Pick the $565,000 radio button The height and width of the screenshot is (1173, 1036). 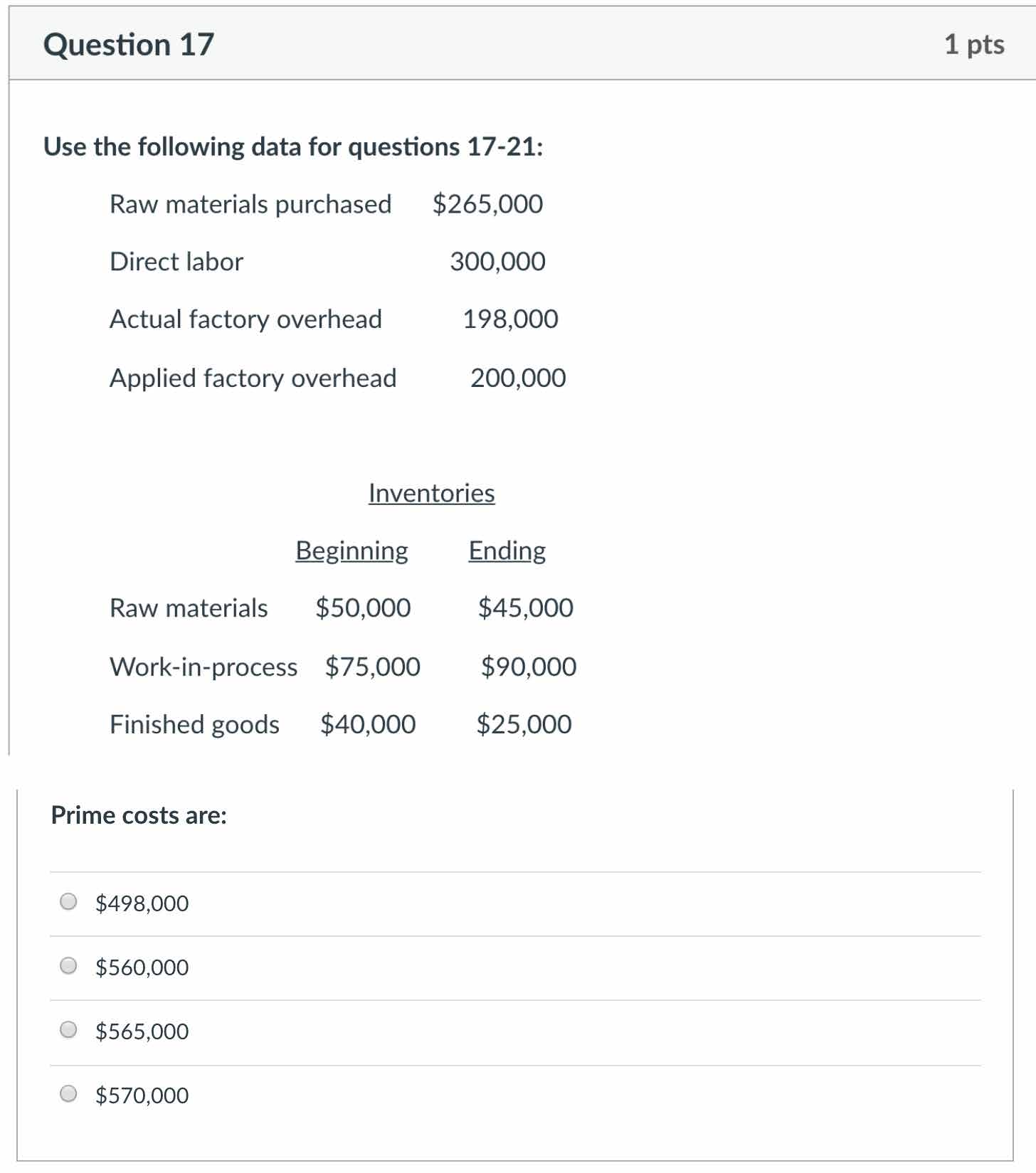coord(68,1029)
